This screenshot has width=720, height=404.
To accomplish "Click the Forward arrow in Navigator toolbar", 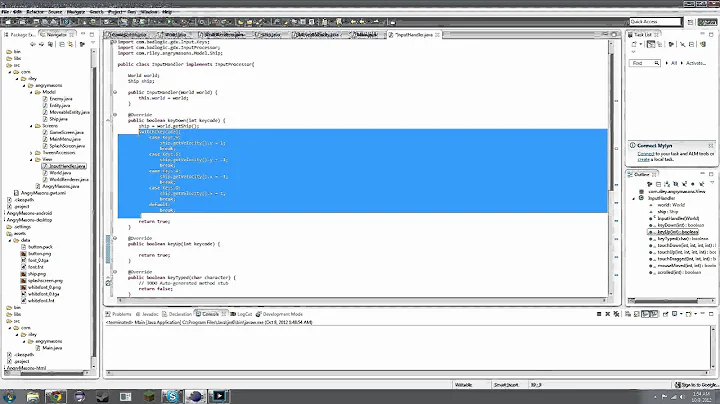I will point(41,44).
